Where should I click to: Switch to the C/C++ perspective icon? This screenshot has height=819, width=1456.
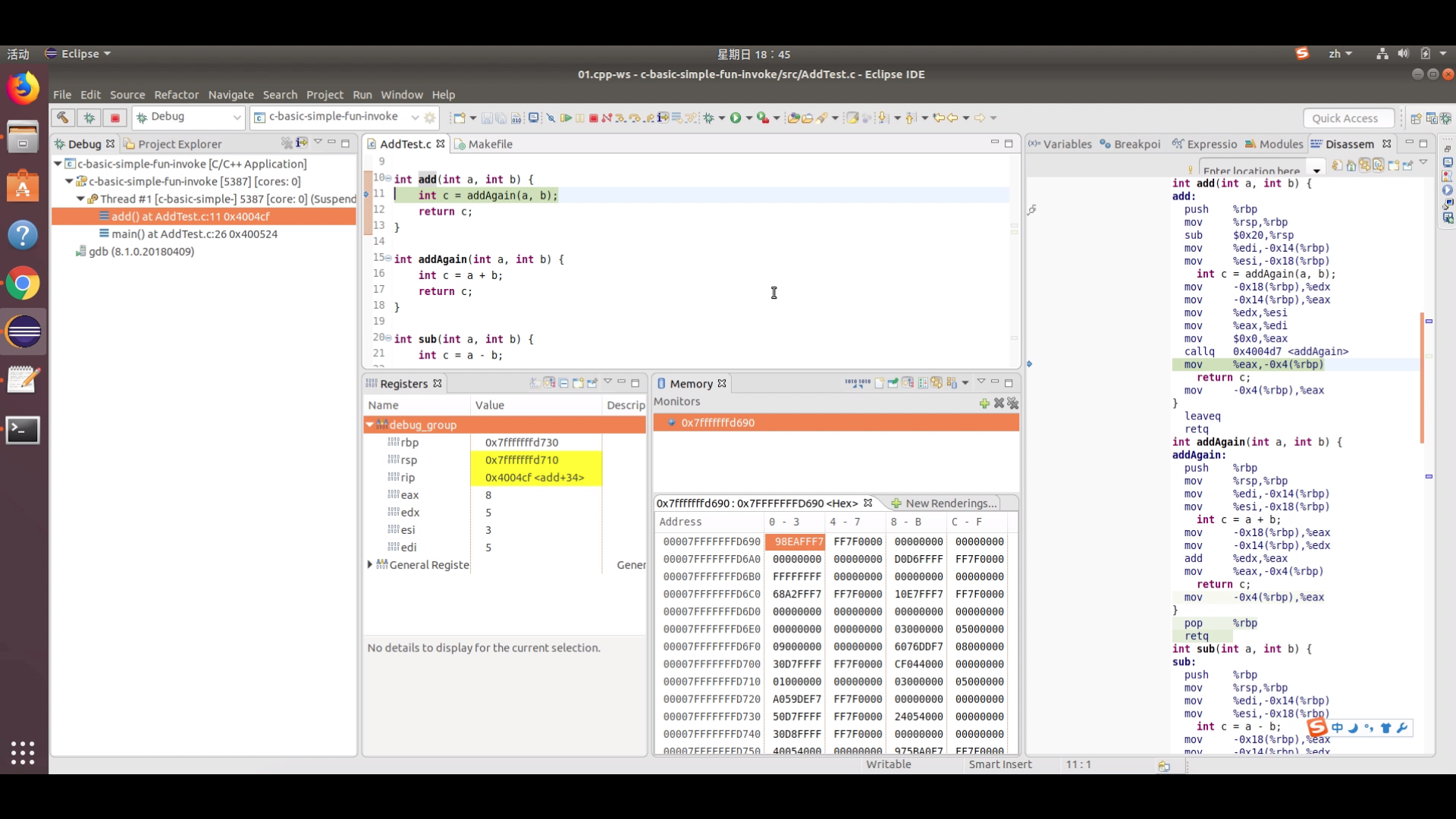click(1432, 118)
